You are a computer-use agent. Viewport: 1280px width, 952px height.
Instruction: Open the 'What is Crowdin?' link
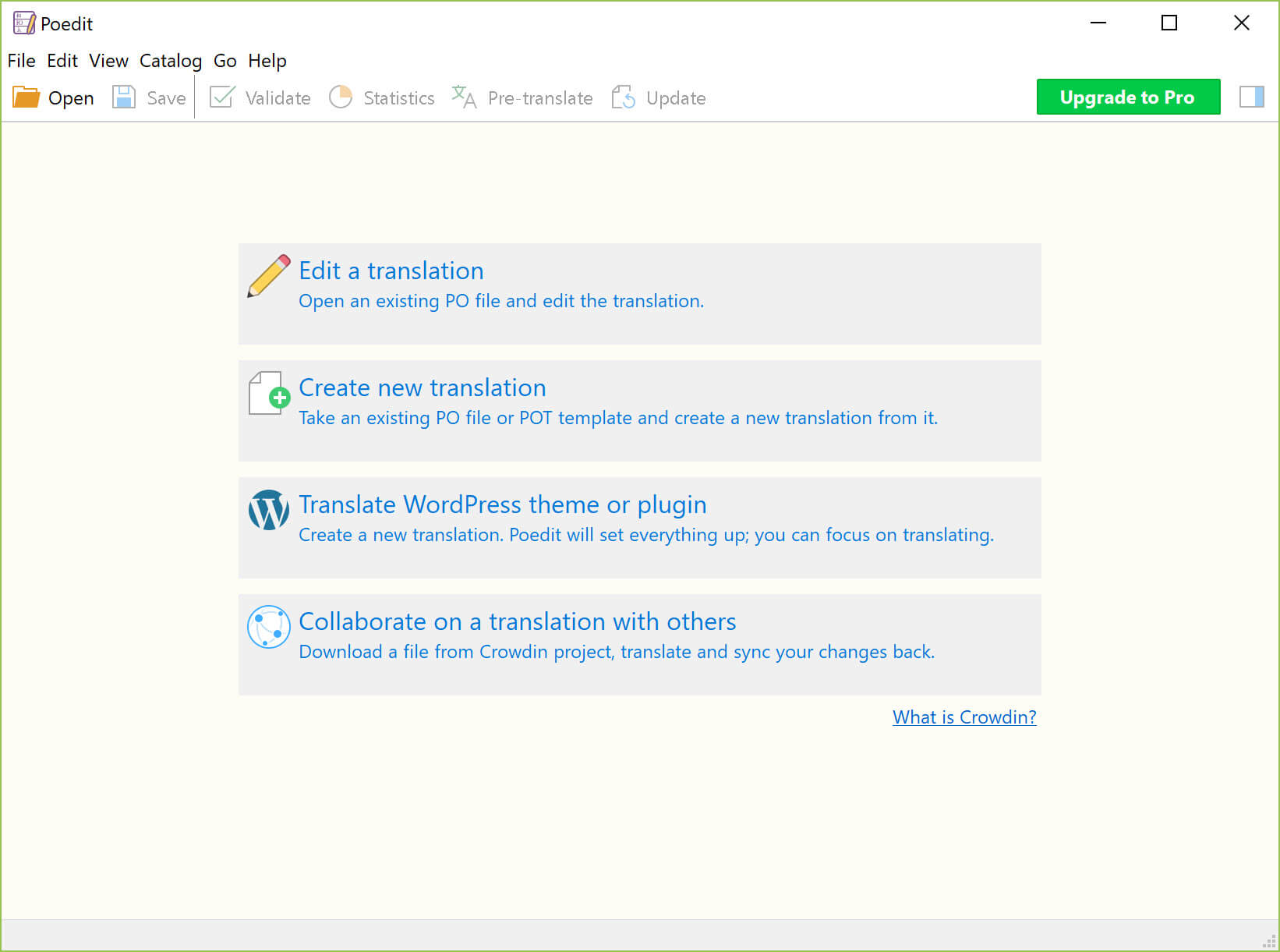[964, 717]
